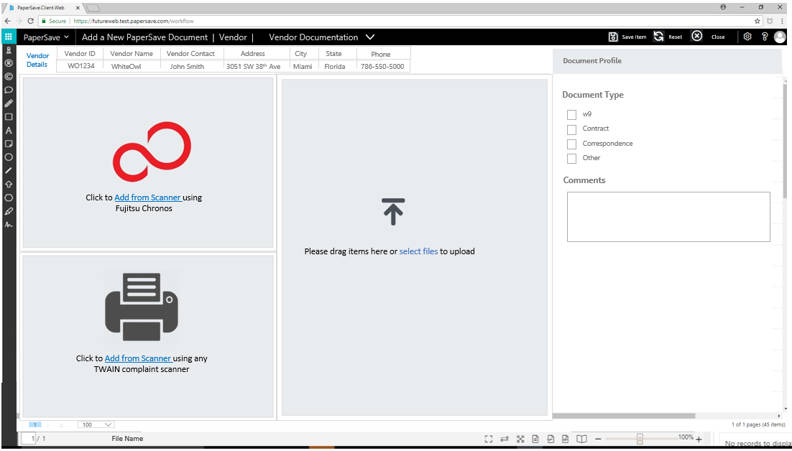Image resolution: width=792 pixels, height=451 pixels.
Task: Click the select files upload link
Action: (x=418, y=252)
